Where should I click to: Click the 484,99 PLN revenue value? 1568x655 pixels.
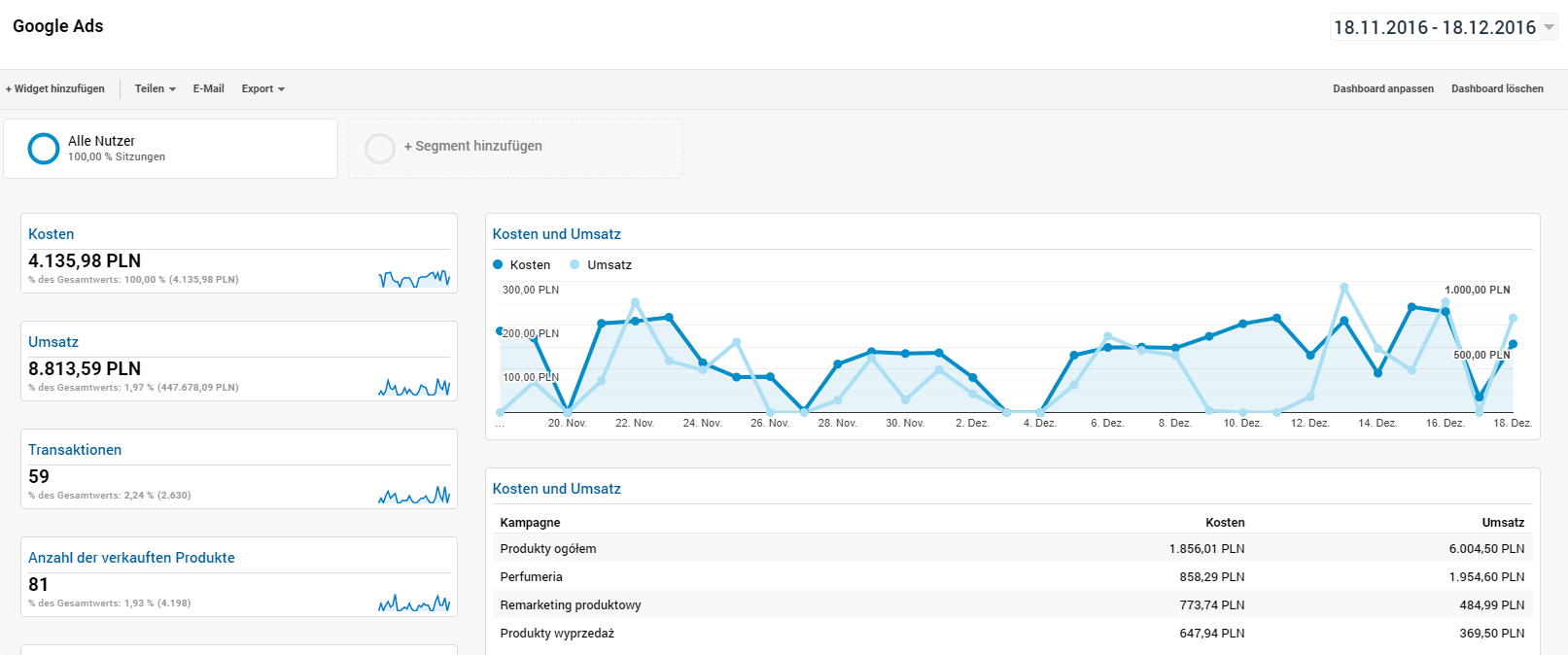click(1492, 605)
